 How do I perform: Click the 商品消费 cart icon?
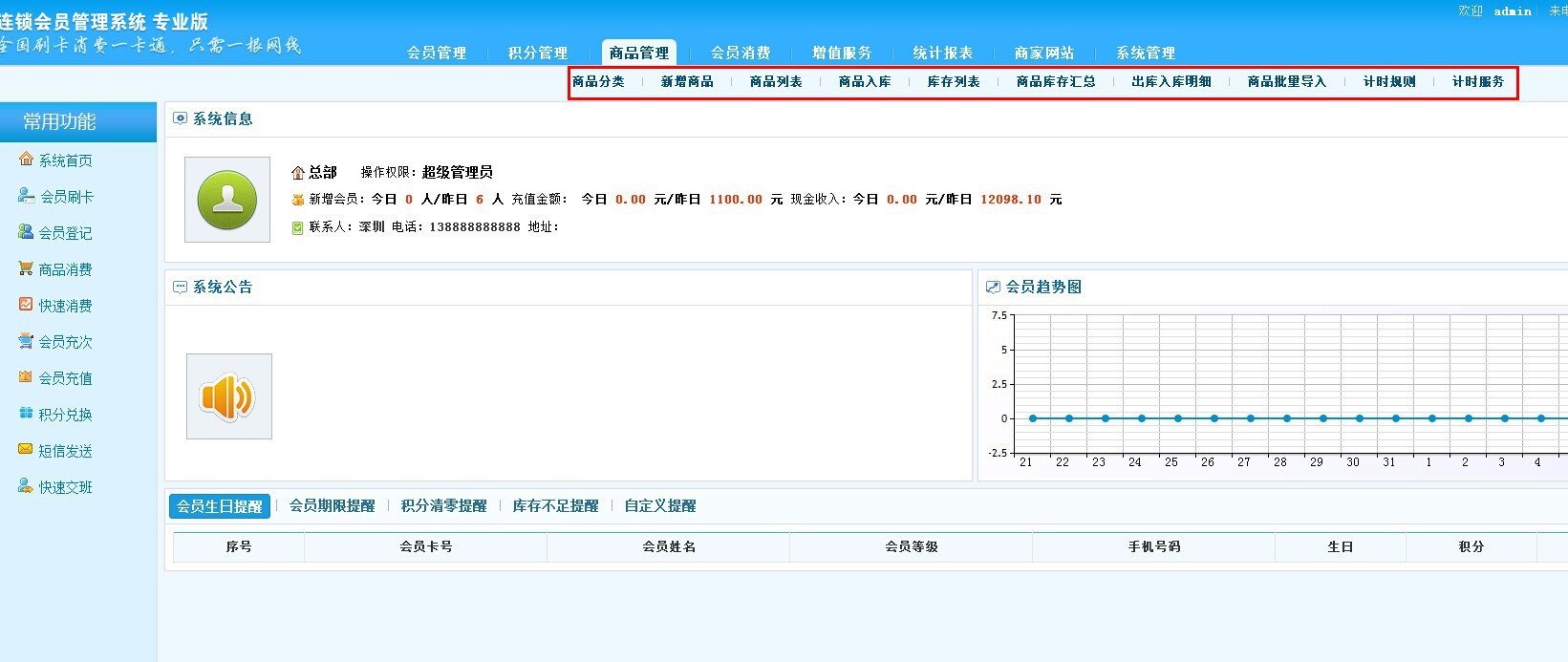[26, 268]
